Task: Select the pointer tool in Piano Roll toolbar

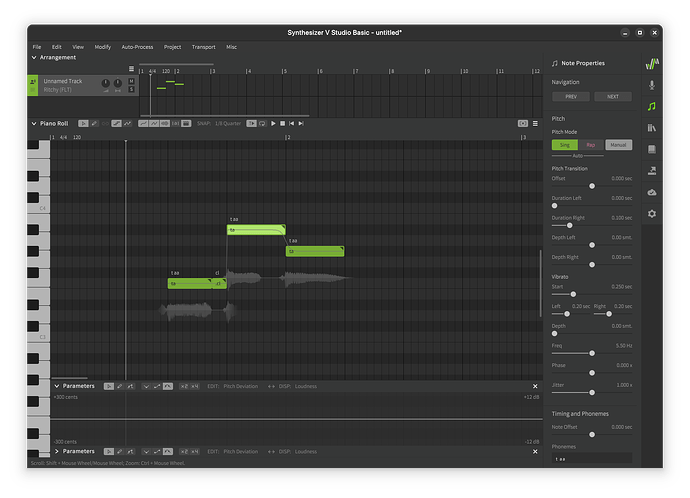Action: [x=83, y=124]
